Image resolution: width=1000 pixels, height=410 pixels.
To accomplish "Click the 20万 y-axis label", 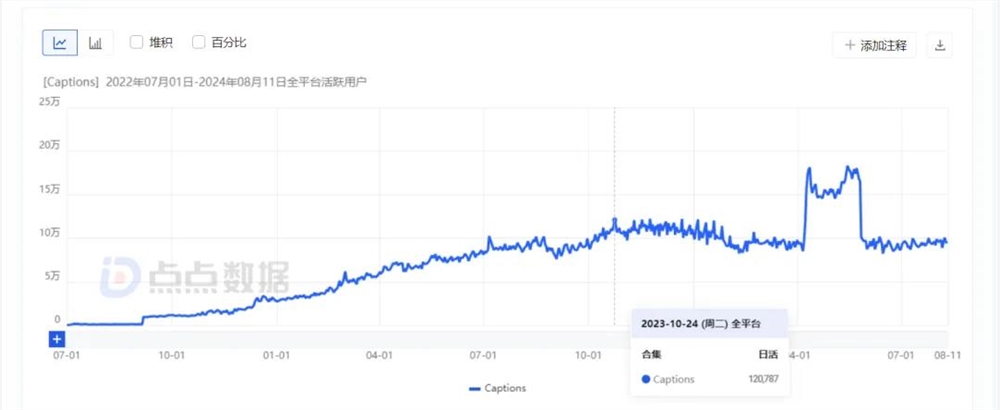I will point(50,145).
